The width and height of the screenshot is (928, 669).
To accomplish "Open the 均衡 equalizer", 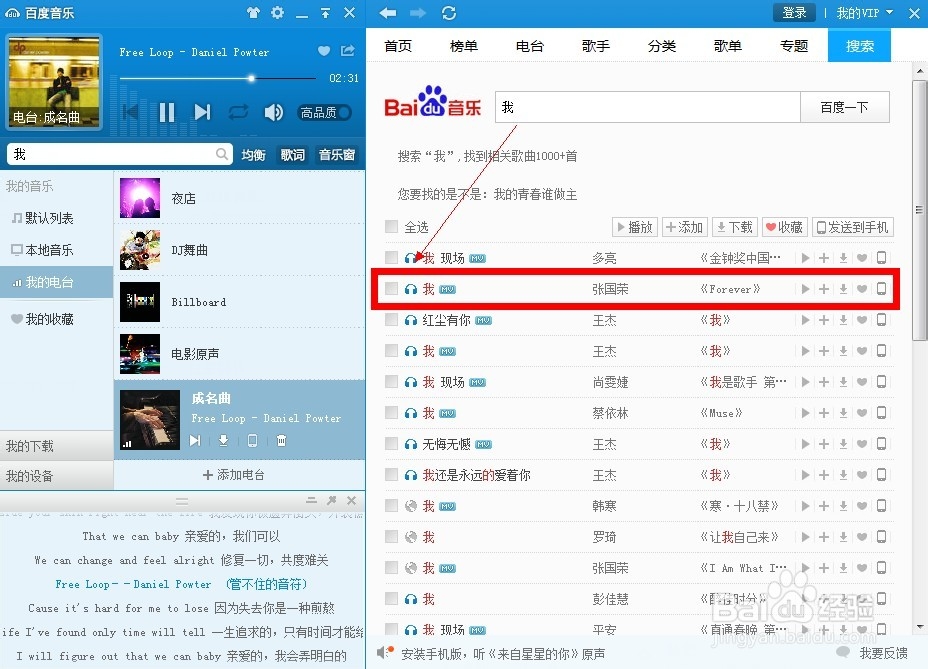I will coord(253,155).
